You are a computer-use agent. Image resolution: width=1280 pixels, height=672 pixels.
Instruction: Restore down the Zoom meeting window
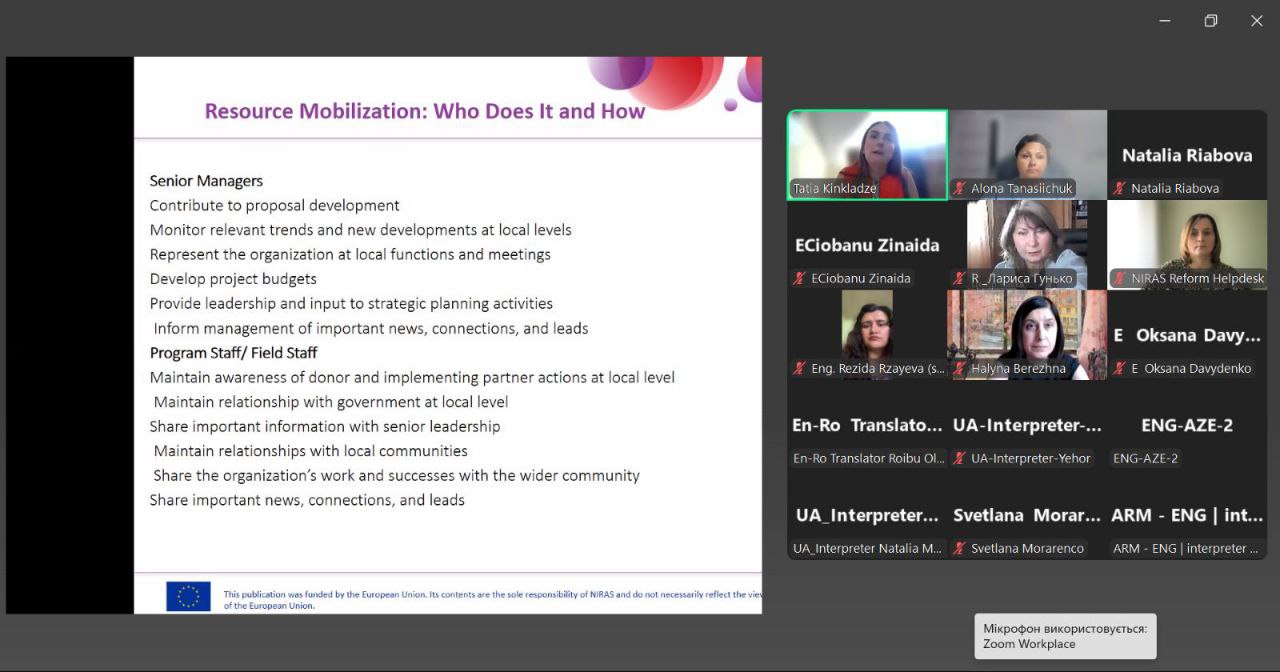pos(1211,21)
